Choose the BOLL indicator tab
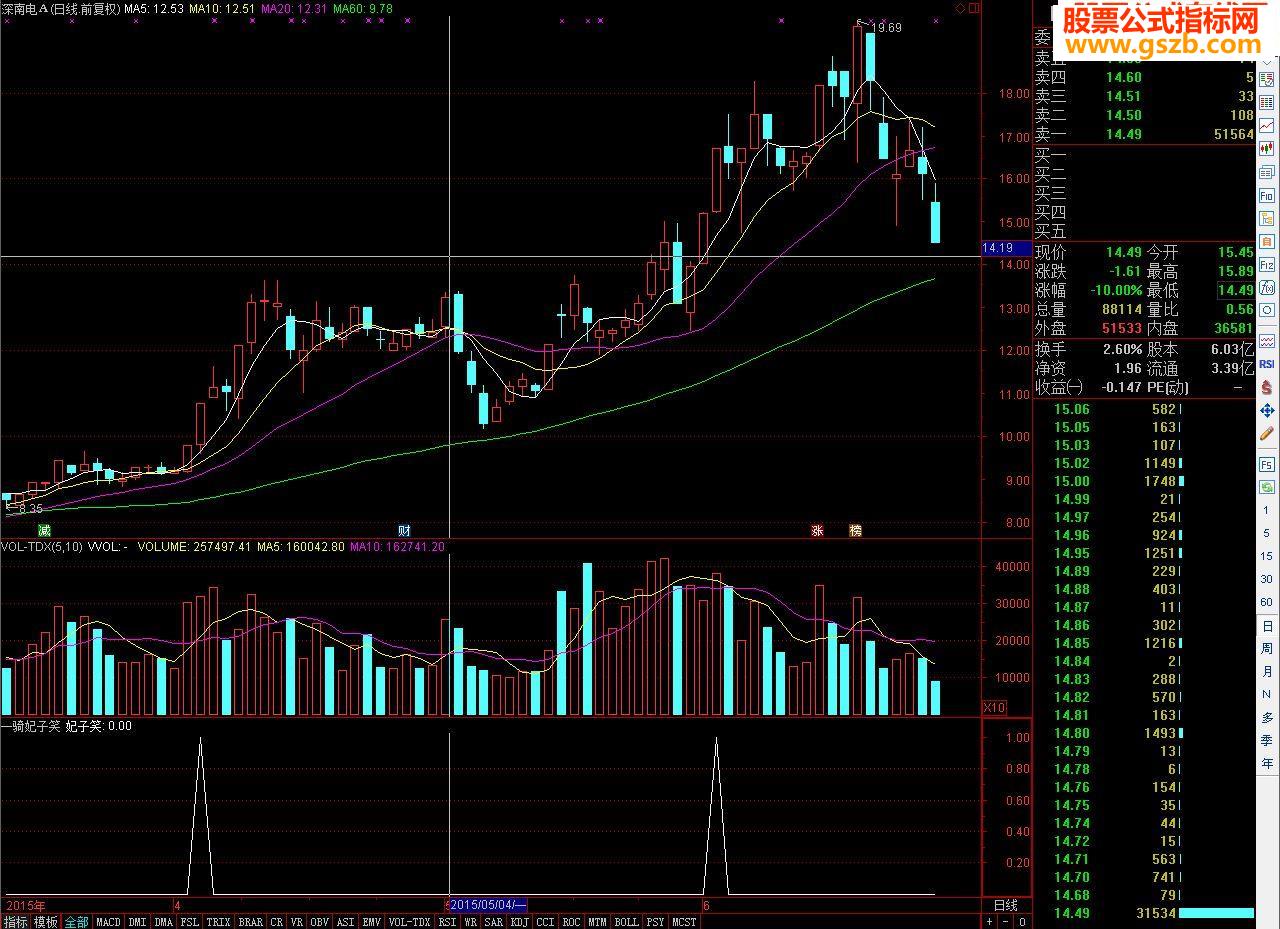1280x929 pixels. 626,921
